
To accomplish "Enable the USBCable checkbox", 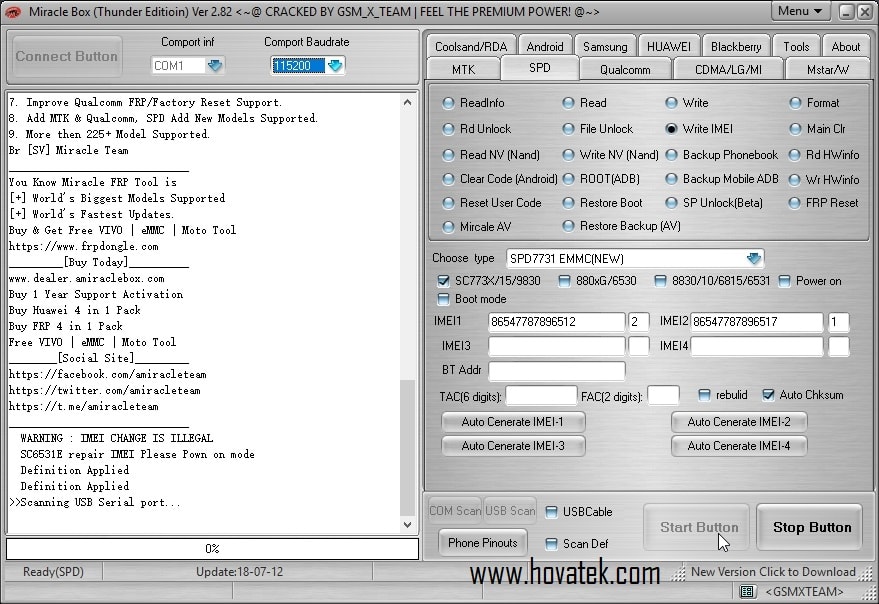I will pos(552,511).
